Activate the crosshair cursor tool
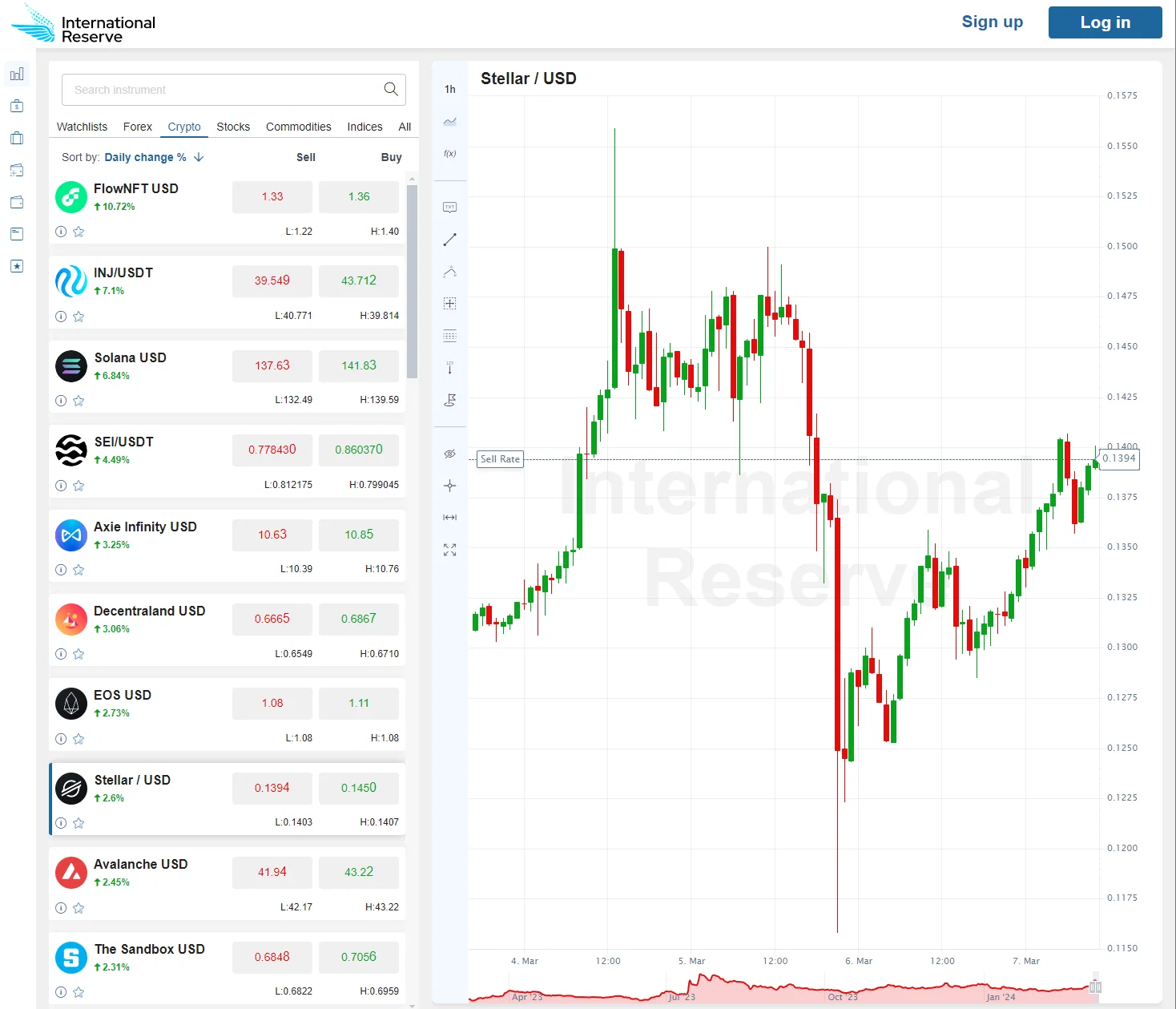1176x1009 pixels. click(449, 486)
